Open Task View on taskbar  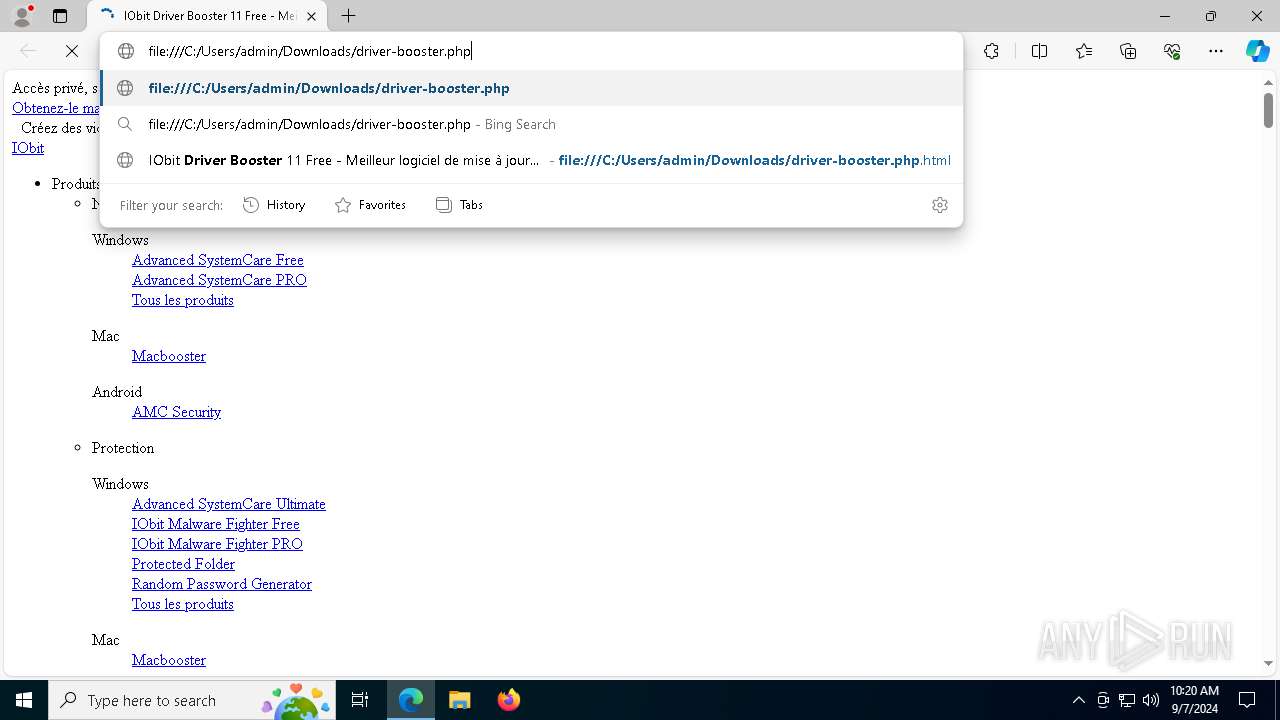click(360, 700)
